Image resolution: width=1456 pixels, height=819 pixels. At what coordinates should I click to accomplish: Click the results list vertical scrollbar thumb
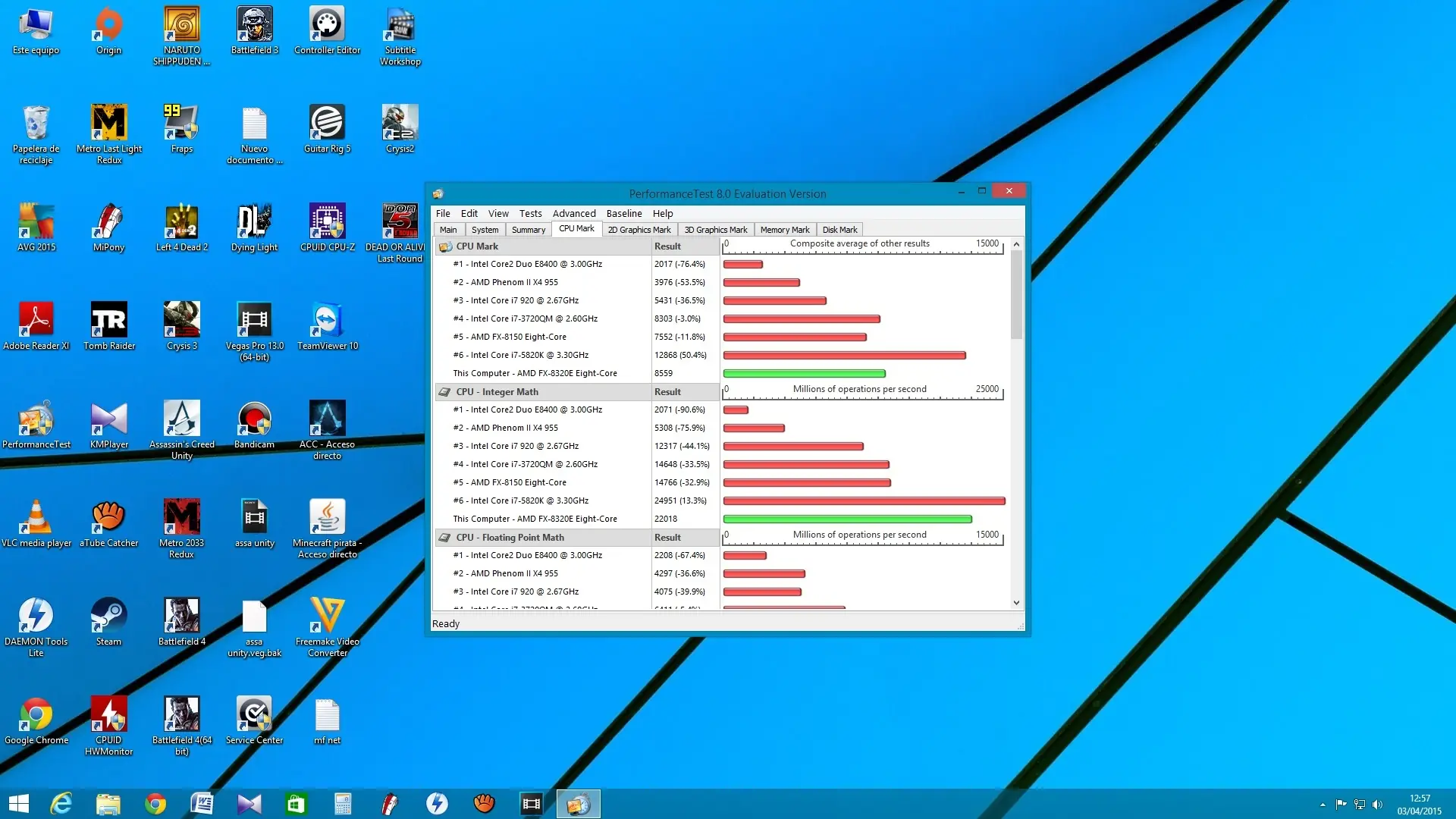tap(1016, 295)
